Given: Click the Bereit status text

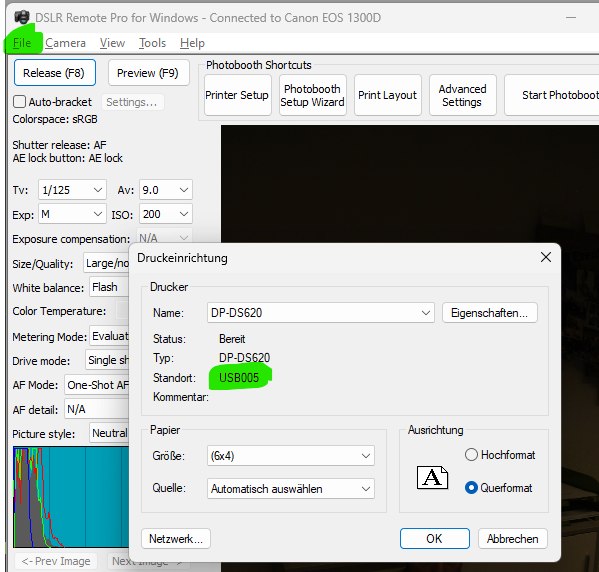Looking at the screenshot, I should pyautogui.click(x=232, y=339).
